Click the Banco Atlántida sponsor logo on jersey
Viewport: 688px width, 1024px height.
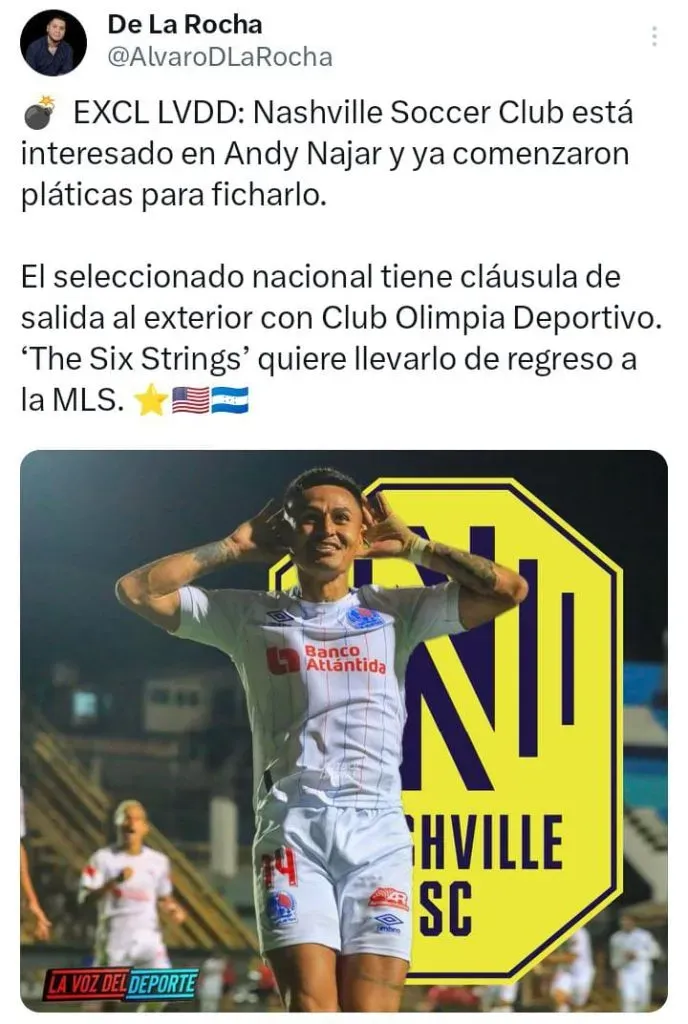[326, 660]
